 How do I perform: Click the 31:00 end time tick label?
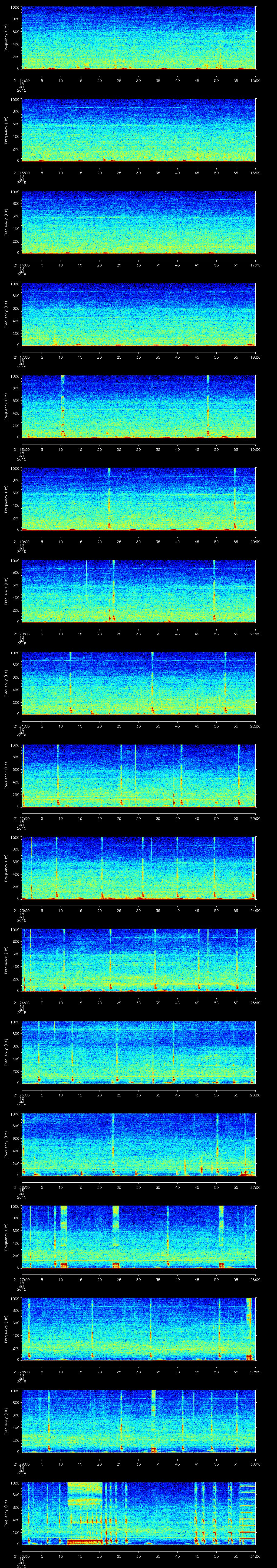pyautogui.click(x=255, y=1556)
